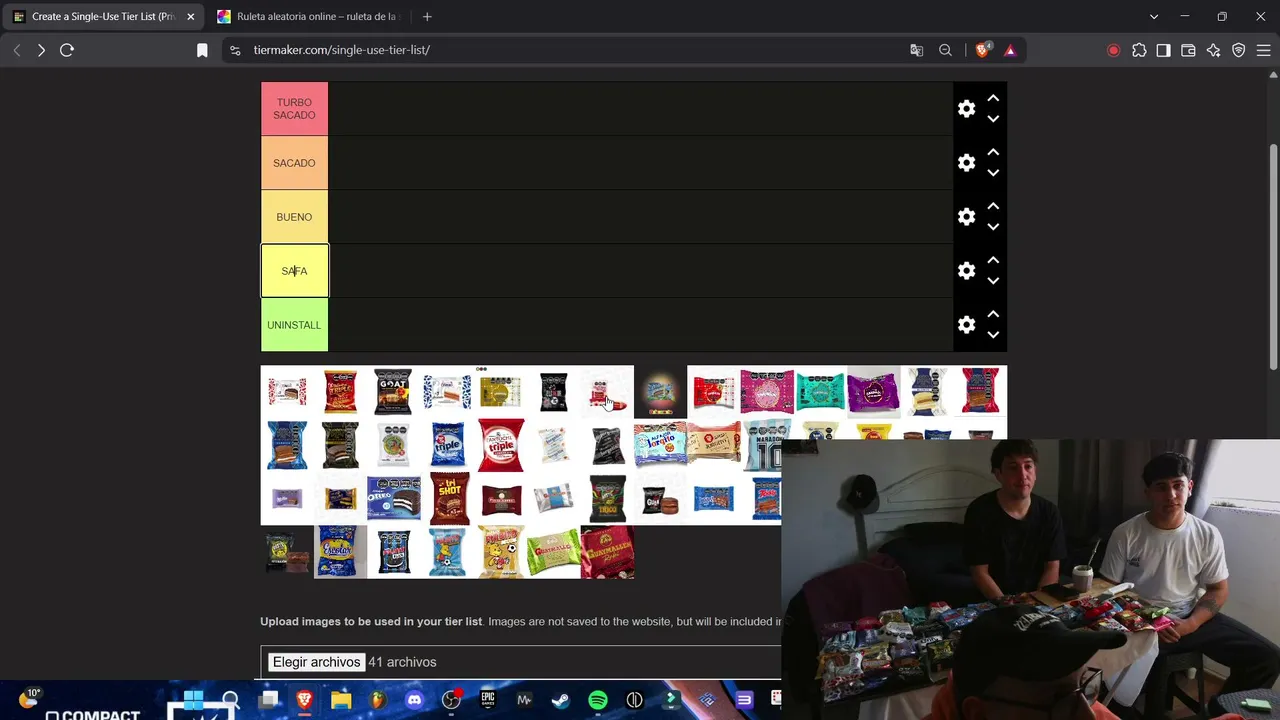Close the Single-Use Tier List tab

tap(190, 17)
